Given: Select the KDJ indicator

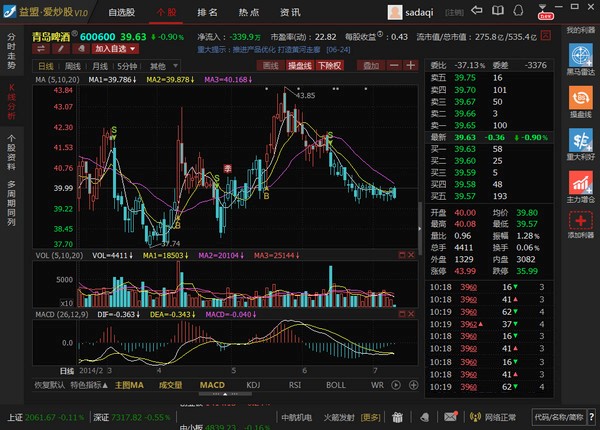Looking at the screenshot, I should pyautogui.click(x=253, y=385).
